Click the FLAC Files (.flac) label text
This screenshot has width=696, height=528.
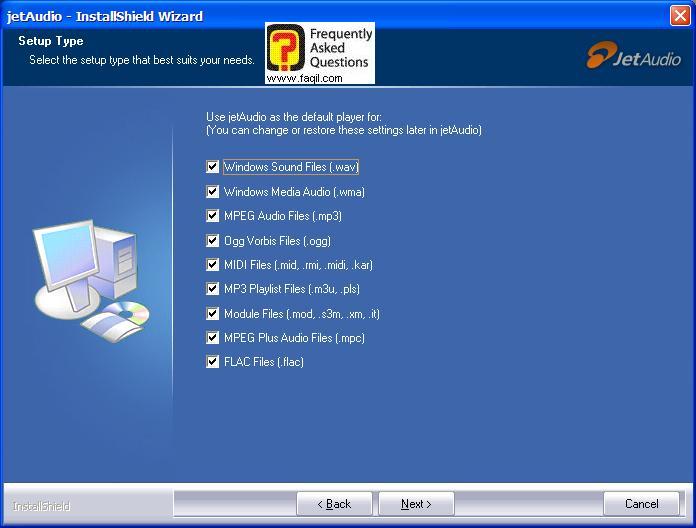pos(263,362)
